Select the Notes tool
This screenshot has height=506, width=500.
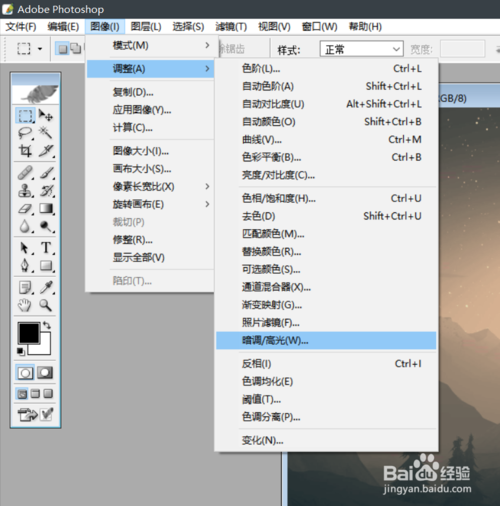[25, 287]
